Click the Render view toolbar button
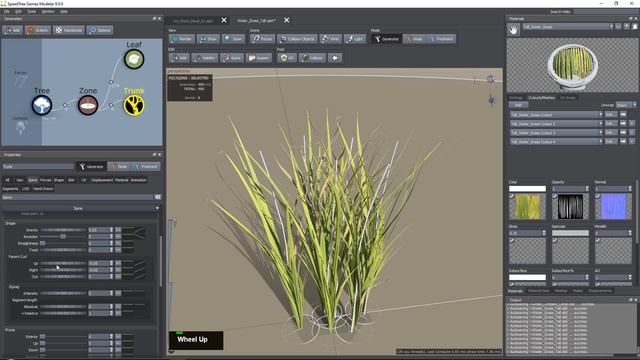 coord(181,39)
